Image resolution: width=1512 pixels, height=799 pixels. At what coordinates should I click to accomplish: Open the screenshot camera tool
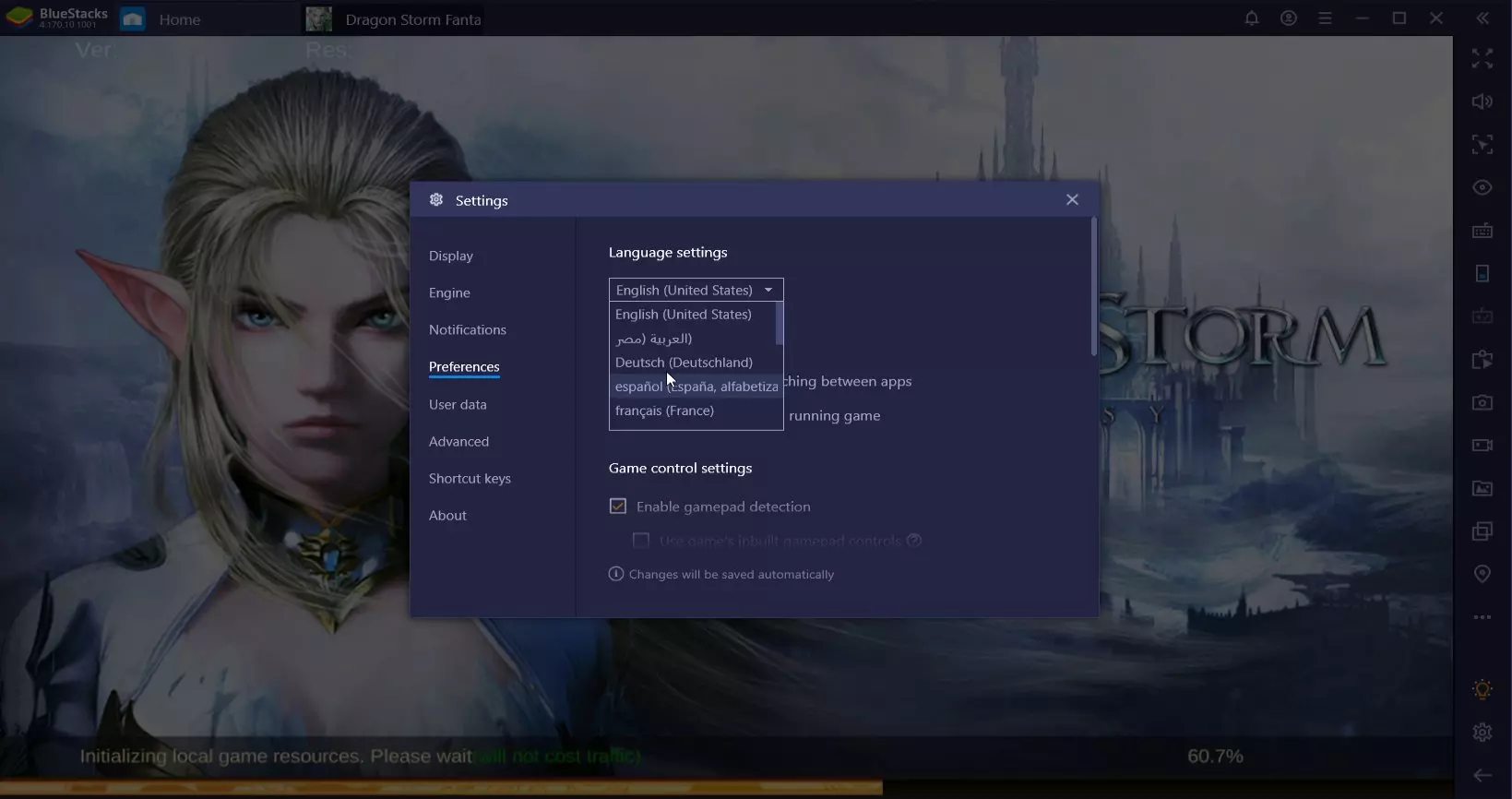(x=1482, y=402)
